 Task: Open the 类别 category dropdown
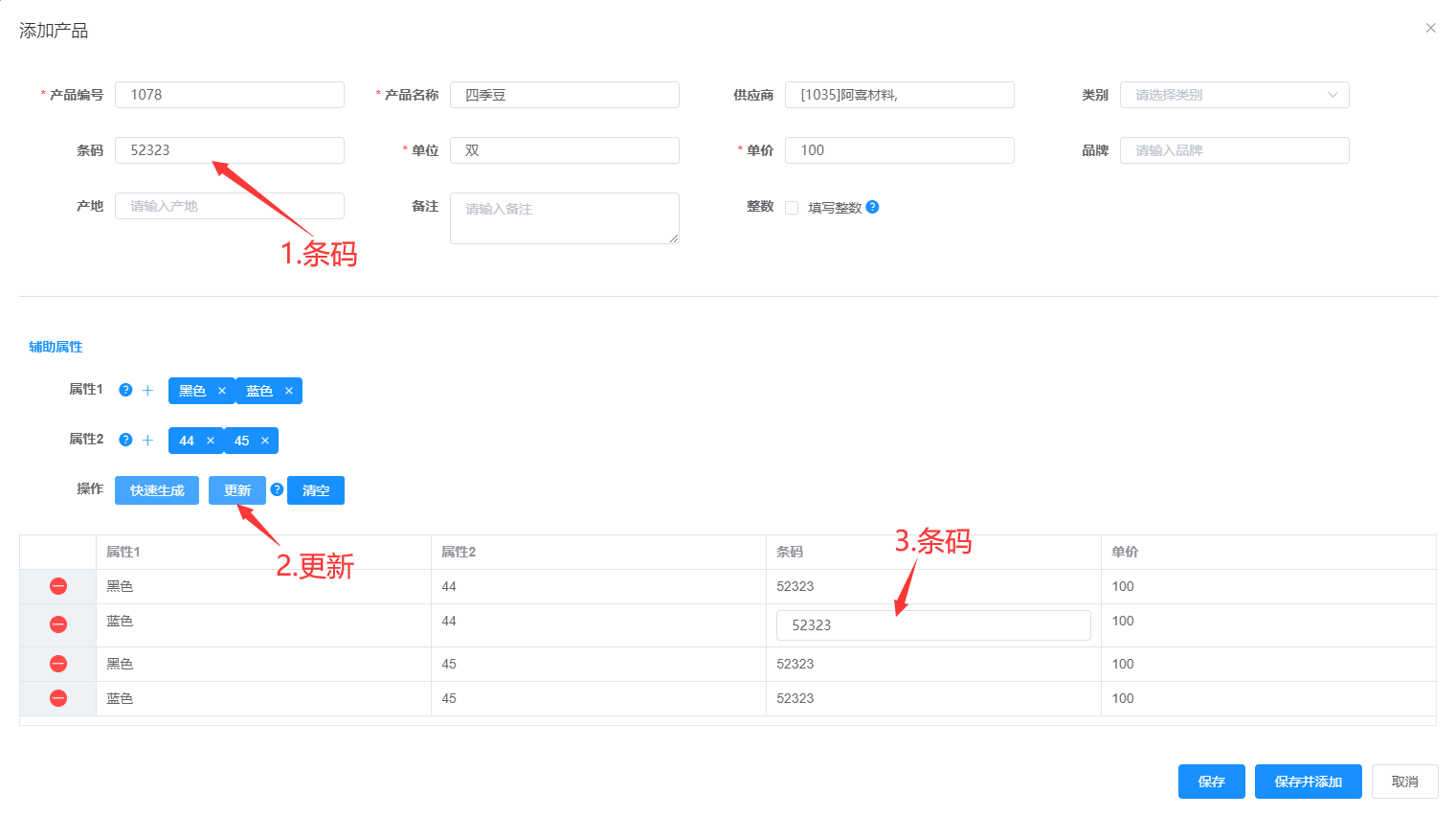pos(1234,95)
